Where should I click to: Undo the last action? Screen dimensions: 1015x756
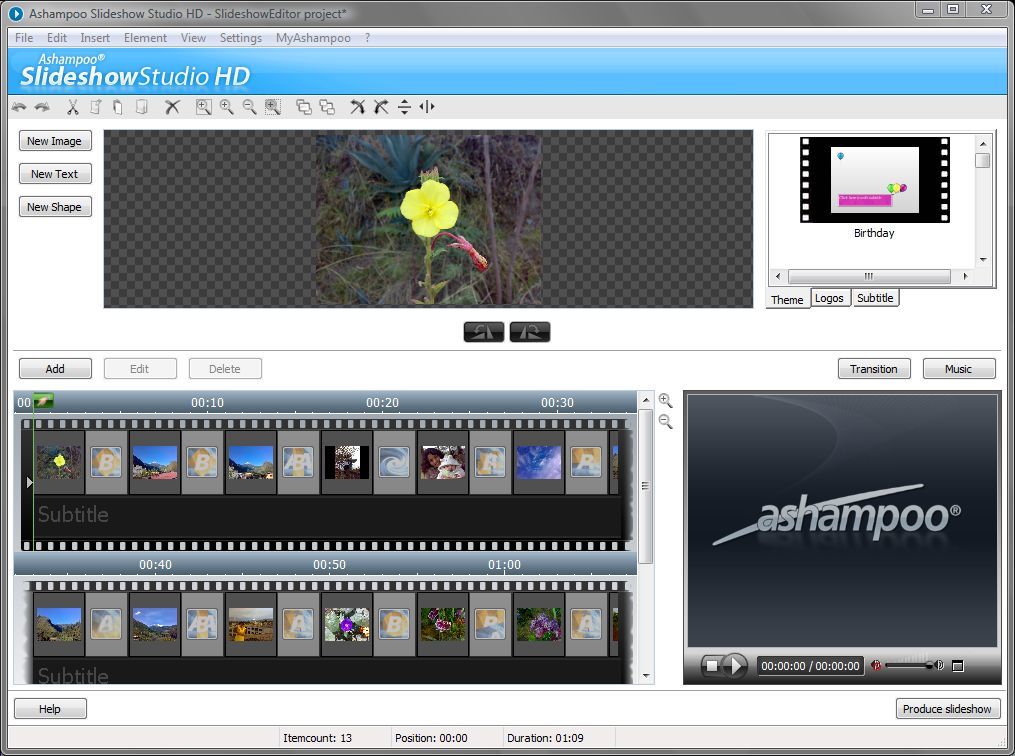19,107
